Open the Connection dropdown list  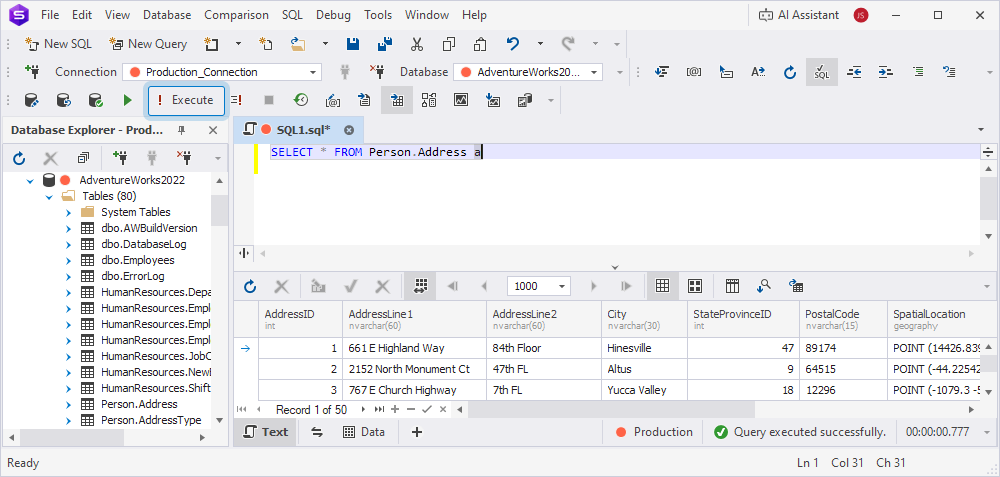pyautogui.click(x=313, y=72)
